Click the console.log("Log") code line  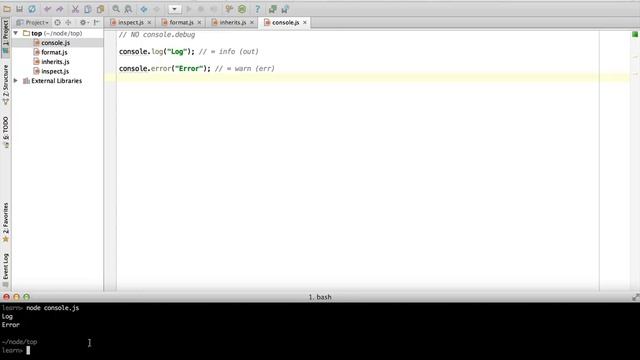tap(189, 52)
